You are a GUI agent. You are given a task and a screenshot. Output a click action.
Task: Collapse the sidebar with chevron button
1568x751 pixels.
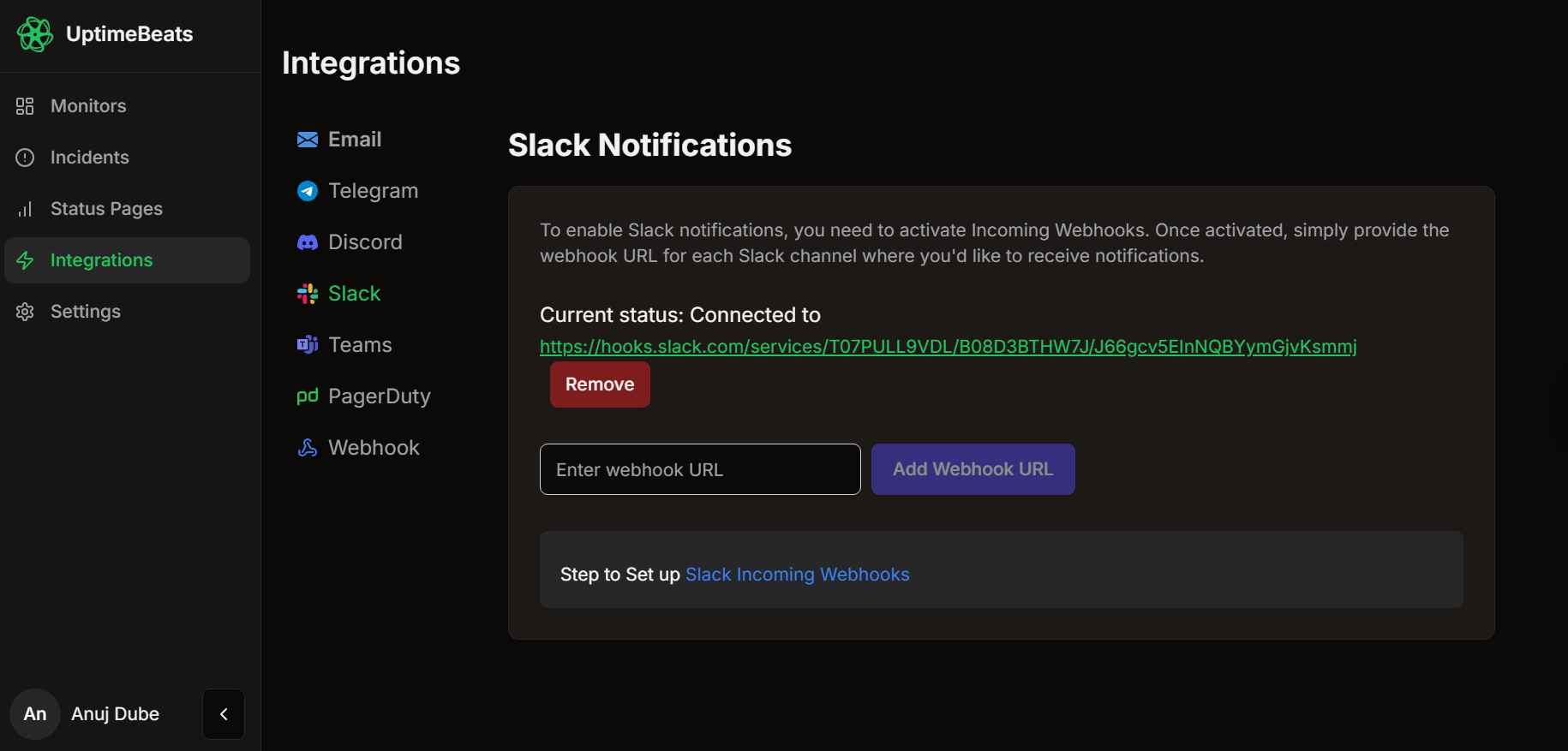click(224, 714)
